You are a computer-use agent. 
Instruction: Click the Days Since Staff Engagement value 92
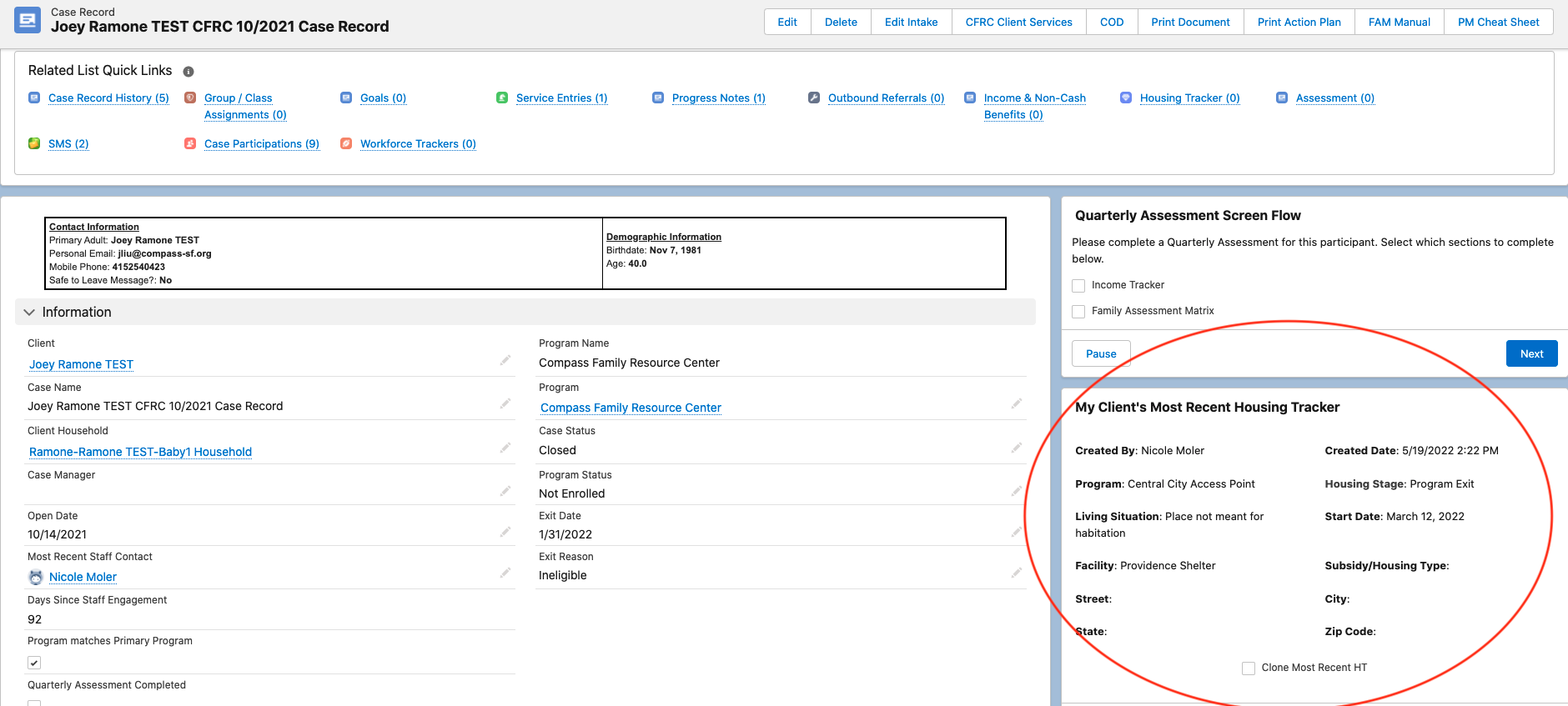click(x=34, y=619)
